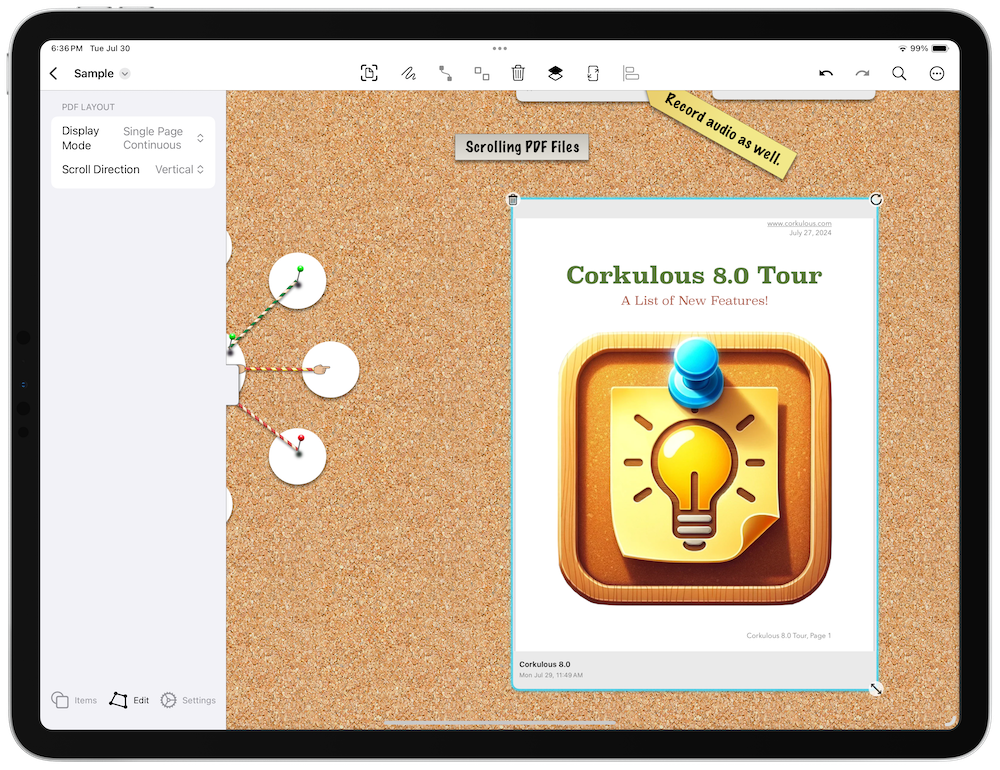Click the PDF LAYOUT section header
The image size is (1000, 770).
pos(88,107)
